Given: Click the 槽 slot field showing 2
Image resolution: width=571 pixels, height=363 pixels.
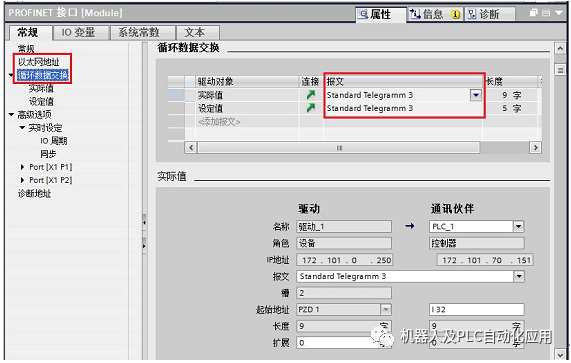Looking at the screenshot, I should [x=344, y=293].
